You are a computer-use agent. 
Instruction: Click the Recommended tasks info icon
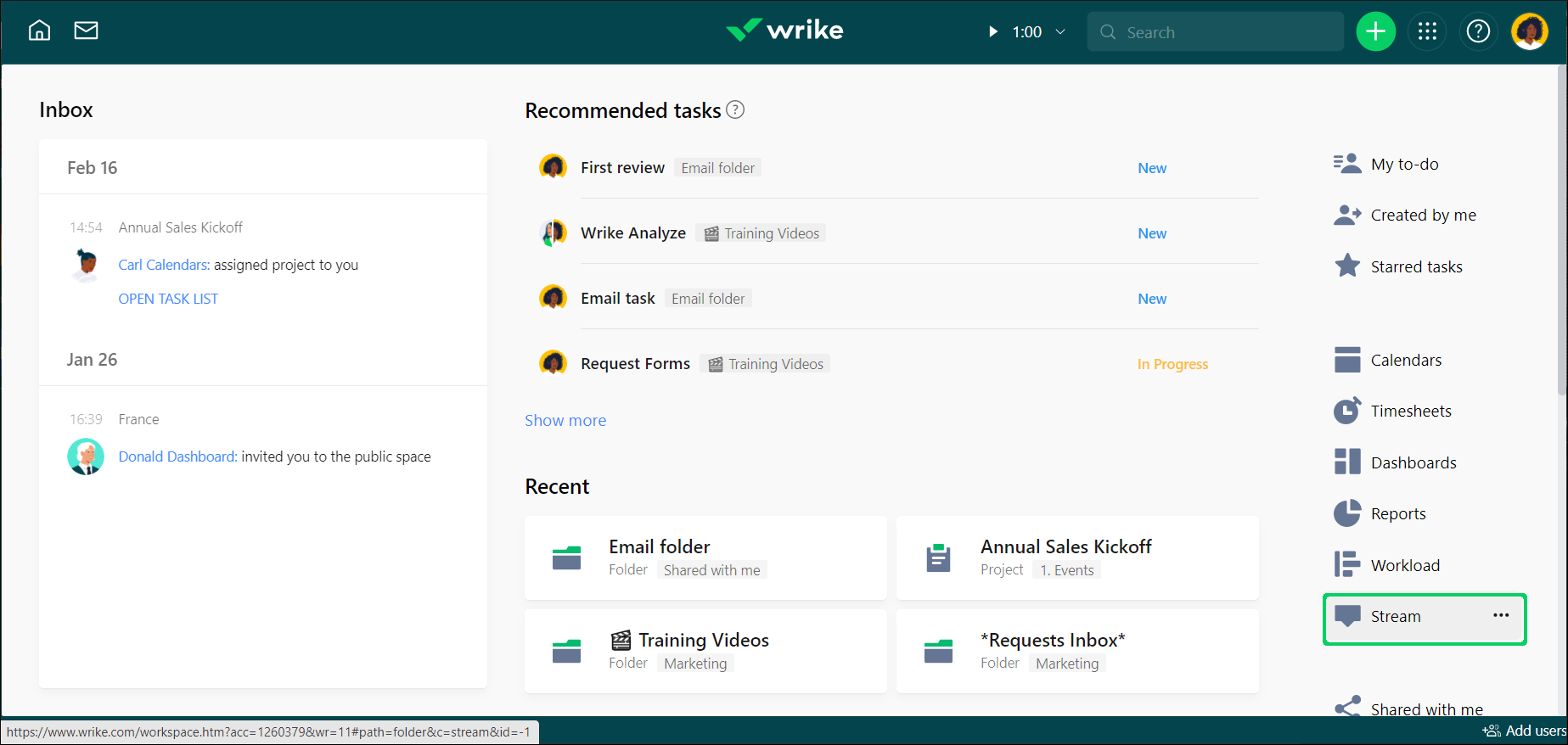click(x=735, y=109)
